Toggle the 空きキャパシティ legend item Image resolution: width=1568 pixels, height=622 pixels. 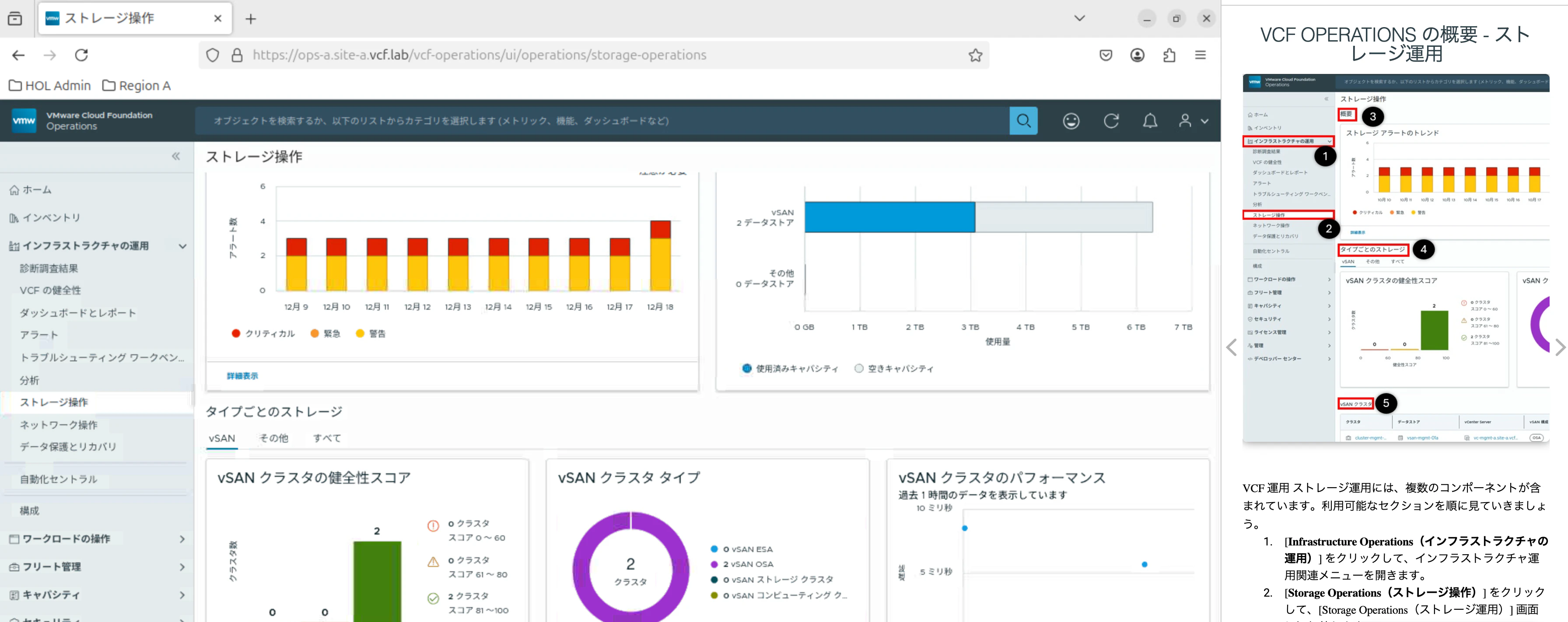(x=893, y=368)
